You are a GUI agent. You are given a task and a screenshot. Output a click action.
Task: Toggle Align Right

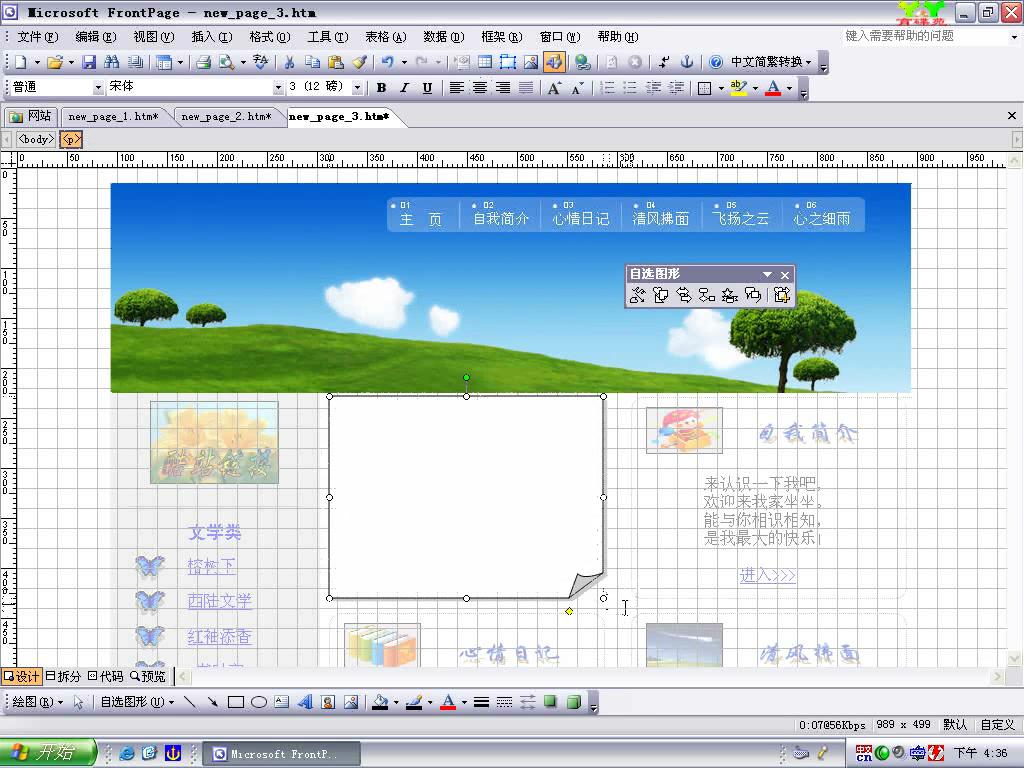pos(502,88)
